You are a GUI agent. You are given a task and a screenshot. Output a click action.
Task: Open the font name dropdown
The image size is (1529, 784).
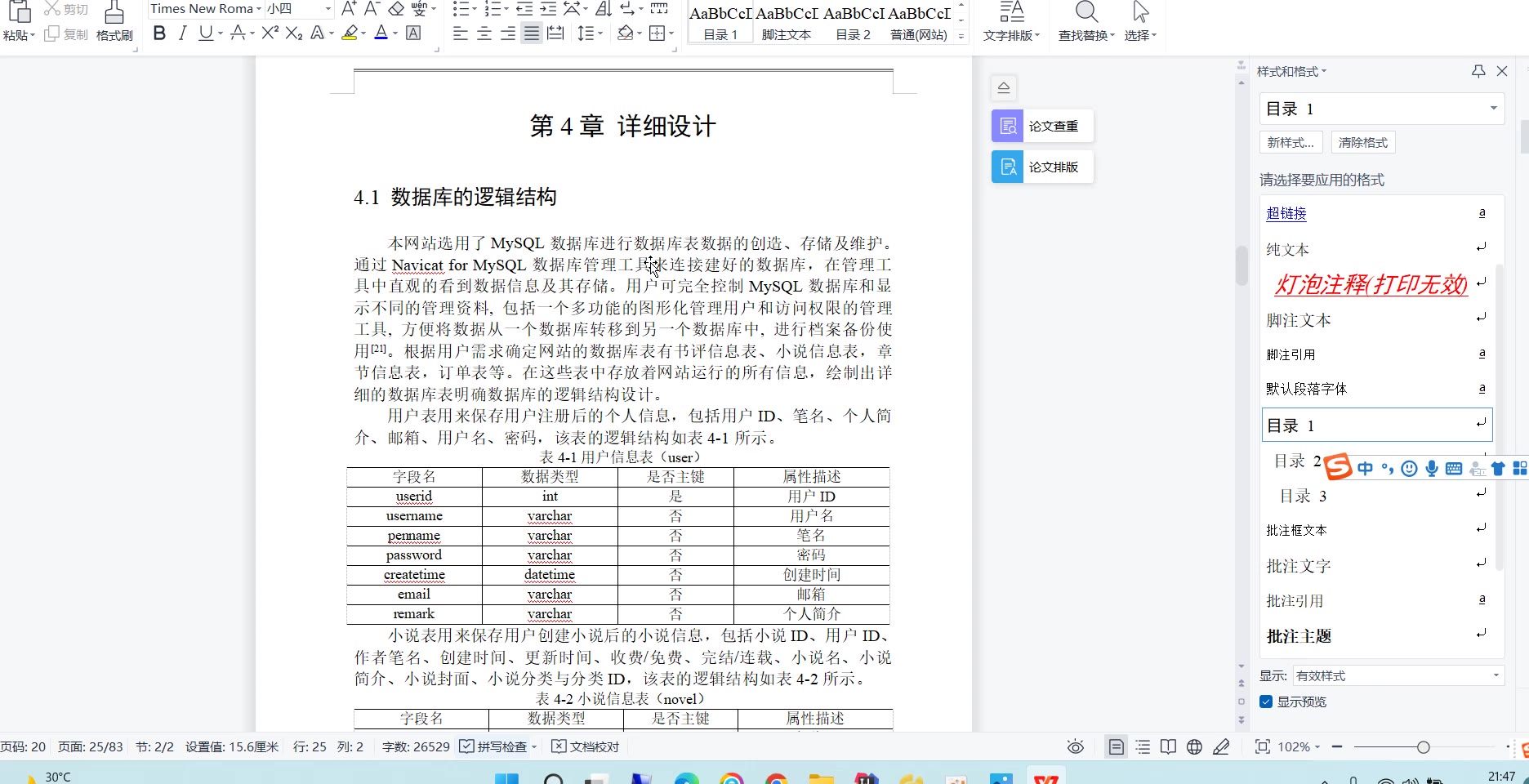click(259, 9)
